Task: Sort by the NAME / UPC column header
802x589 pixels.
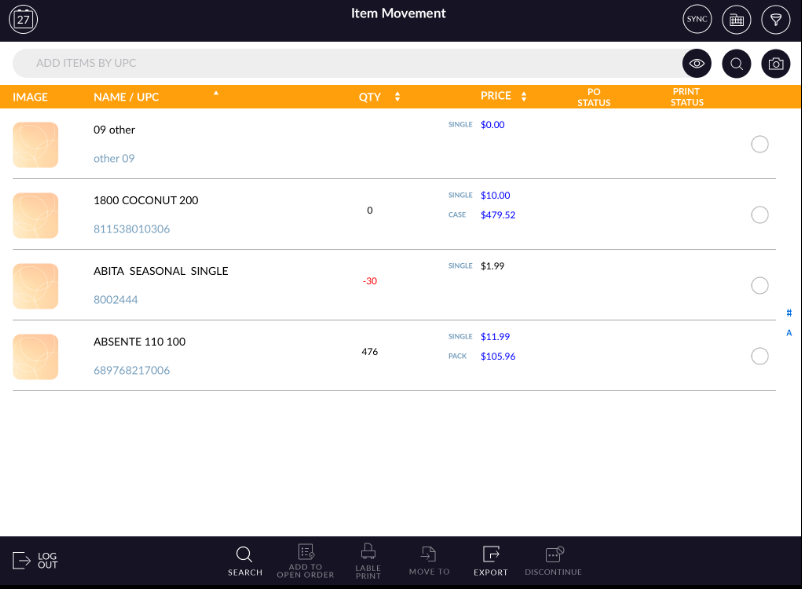Action: click(126, 97)
